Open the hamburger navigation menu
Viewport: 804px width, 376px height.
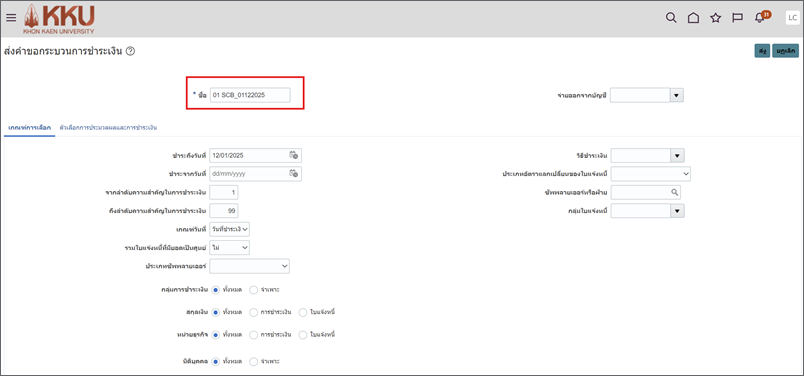(x=11, y=18)
